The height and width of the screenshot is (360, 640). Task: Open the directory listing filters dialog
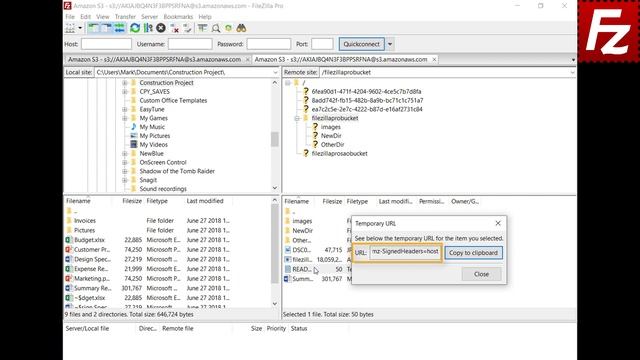pos(202,28)
